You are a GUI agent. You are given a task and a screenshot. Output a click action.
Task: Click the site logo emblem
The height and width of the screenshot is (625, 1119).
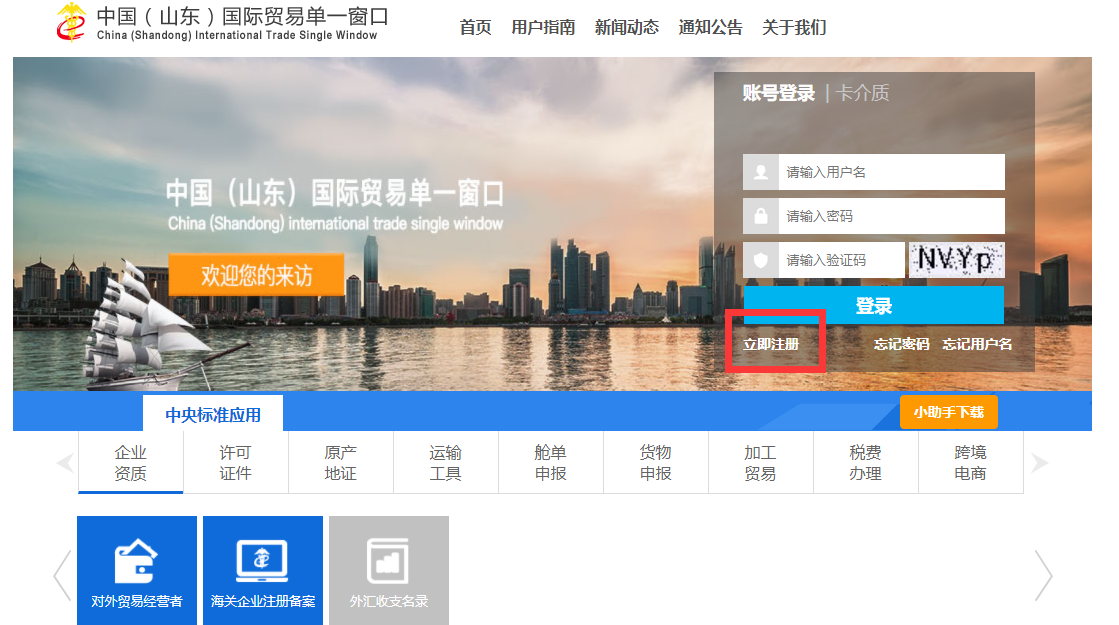[x=71, y=22]
